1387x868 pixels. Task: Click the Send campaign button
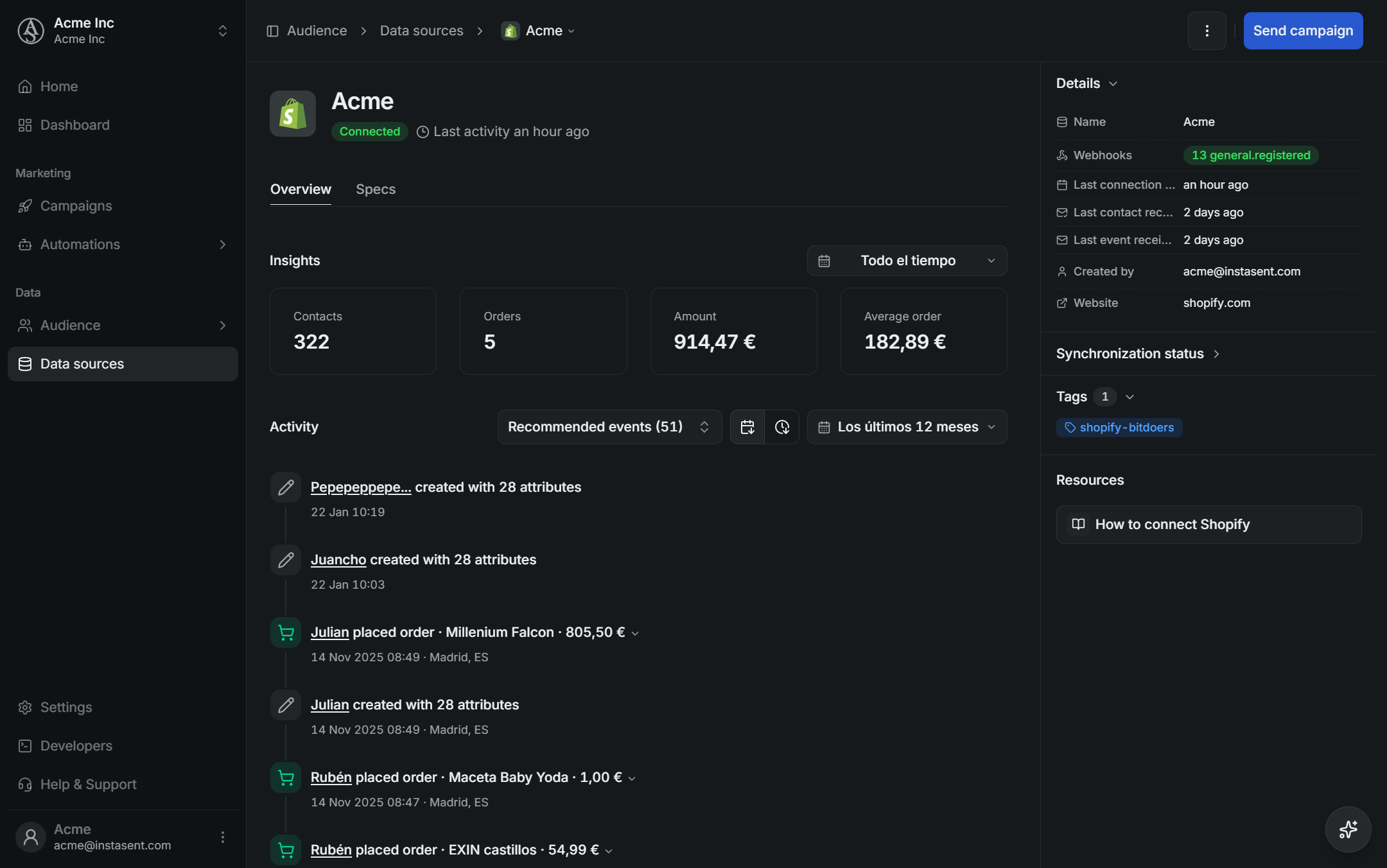[1303, 31]
